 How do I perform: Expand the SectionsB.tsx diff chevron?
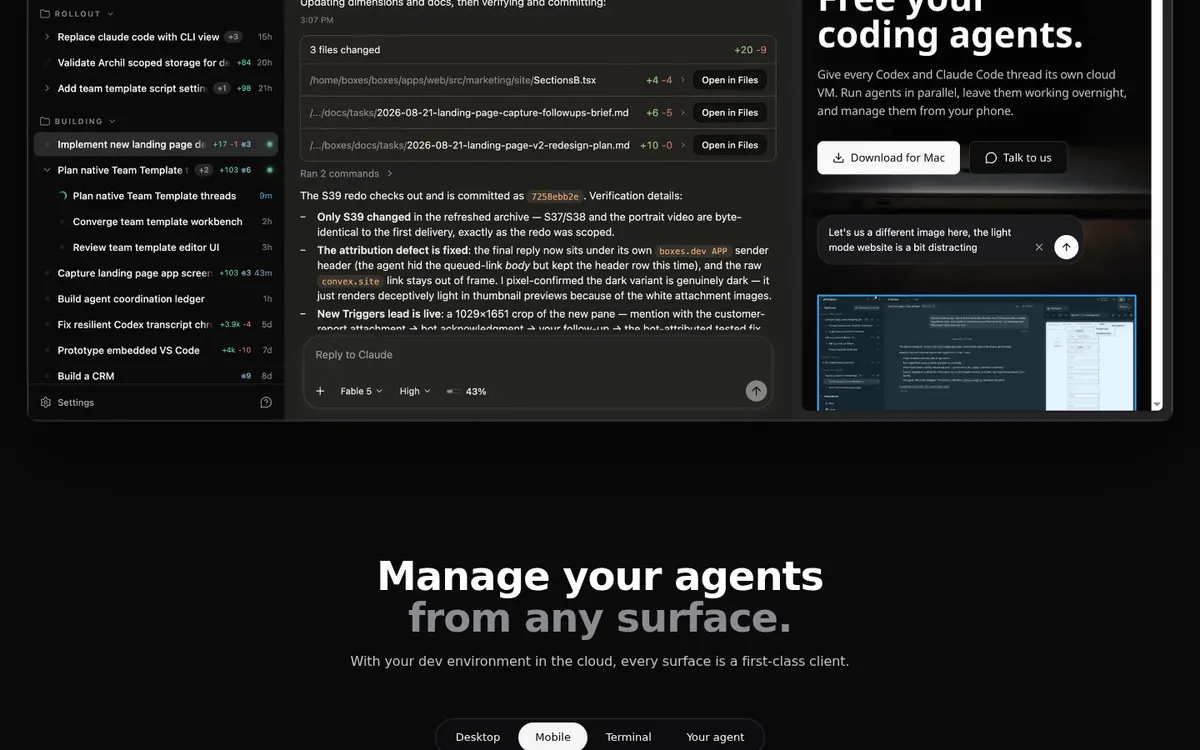tap(683, 80)
